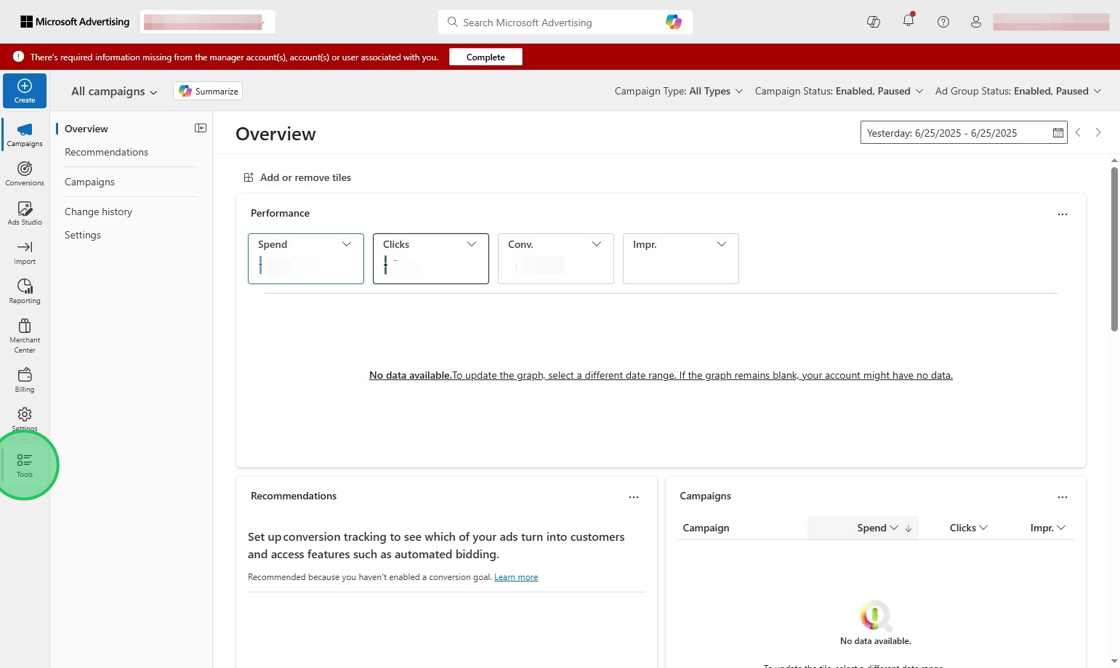Select Campaigns in the left menu

(89, 182)
